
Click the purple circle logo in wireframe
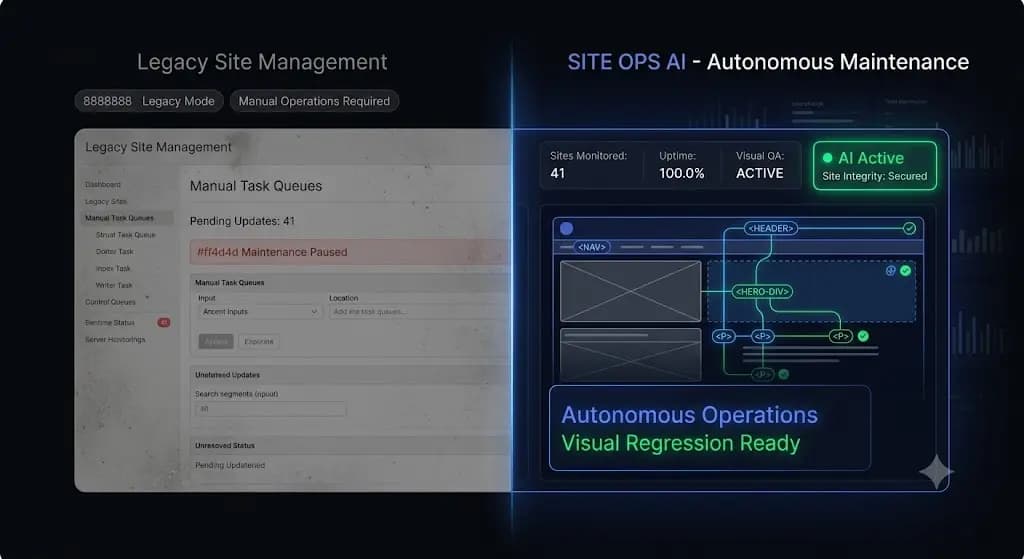(566, 228)
